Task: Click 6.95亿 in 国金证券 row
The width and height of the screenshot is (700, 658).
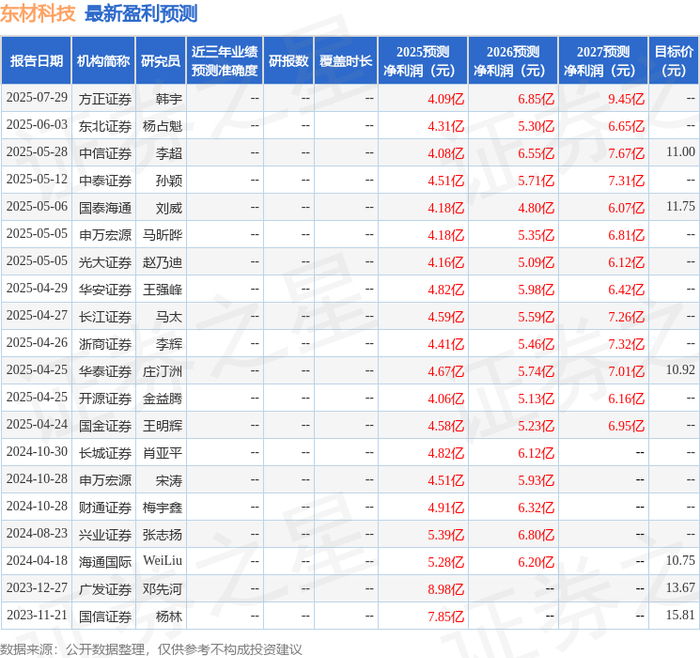Action: click(x=626, y=425)
